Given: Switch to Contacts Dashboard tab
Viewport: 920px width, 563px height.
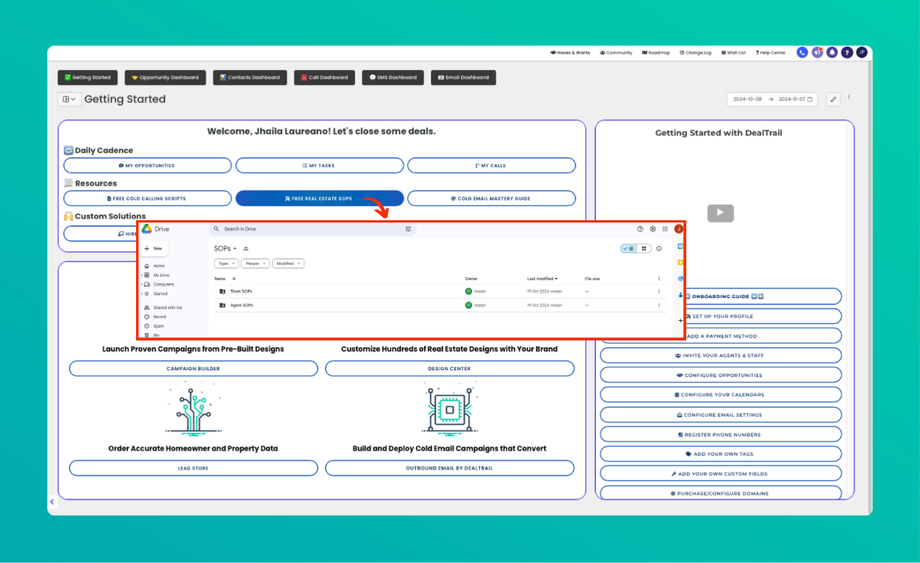Looking at the screenshot, I should coord(250,77).
